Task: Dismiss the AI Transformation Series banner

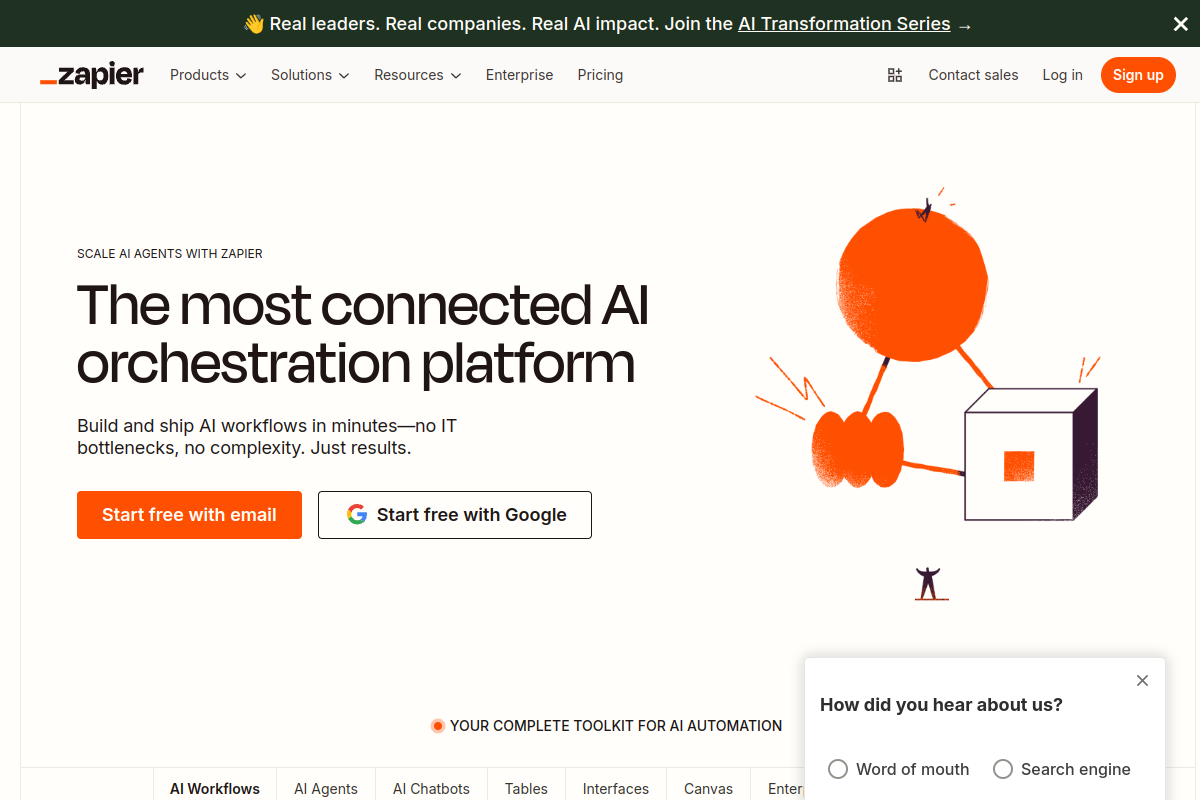Action: pos(1180,23)
